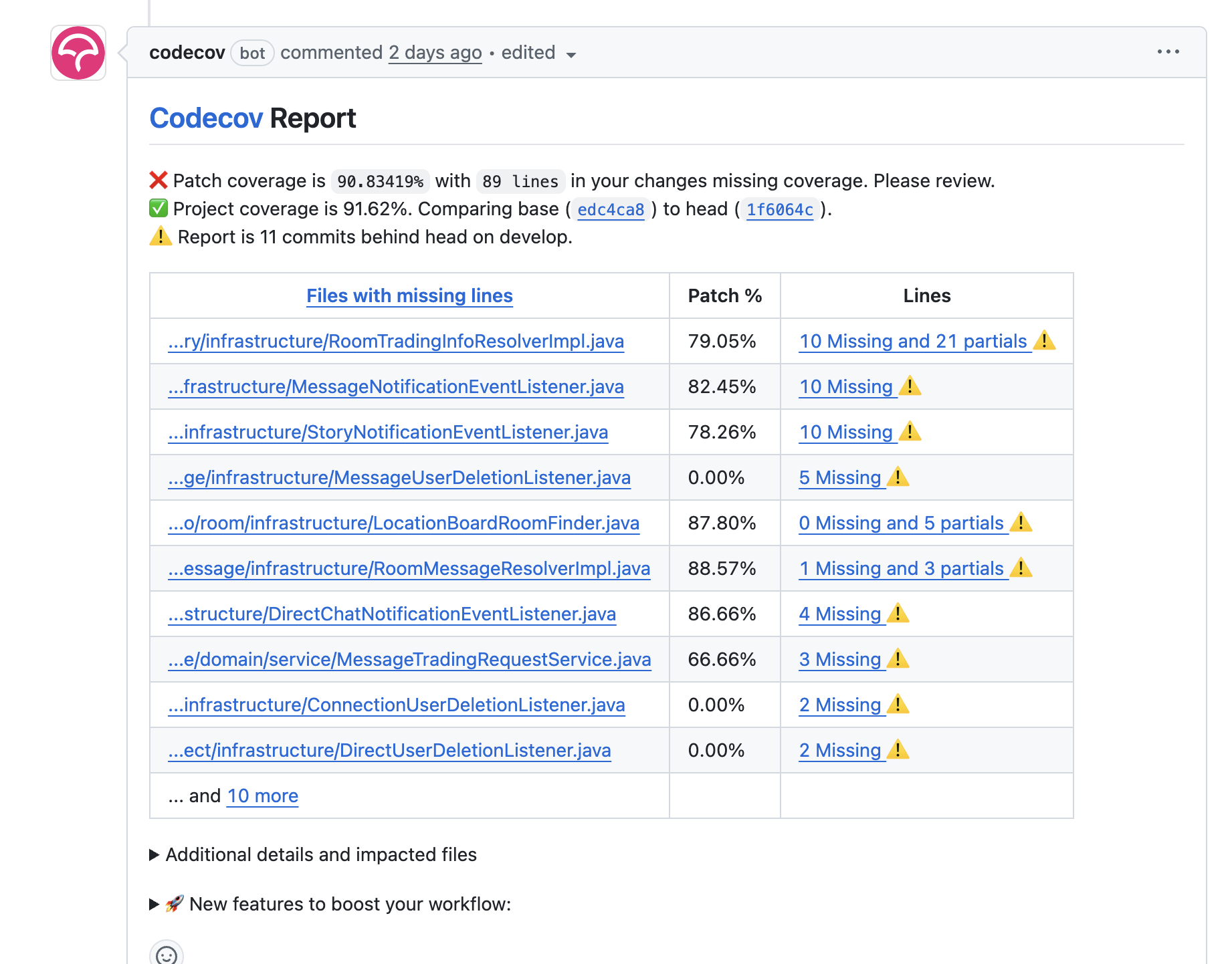
Task: Open StoryNotificationEventListener.java file link
Action: tap(388, 432)
